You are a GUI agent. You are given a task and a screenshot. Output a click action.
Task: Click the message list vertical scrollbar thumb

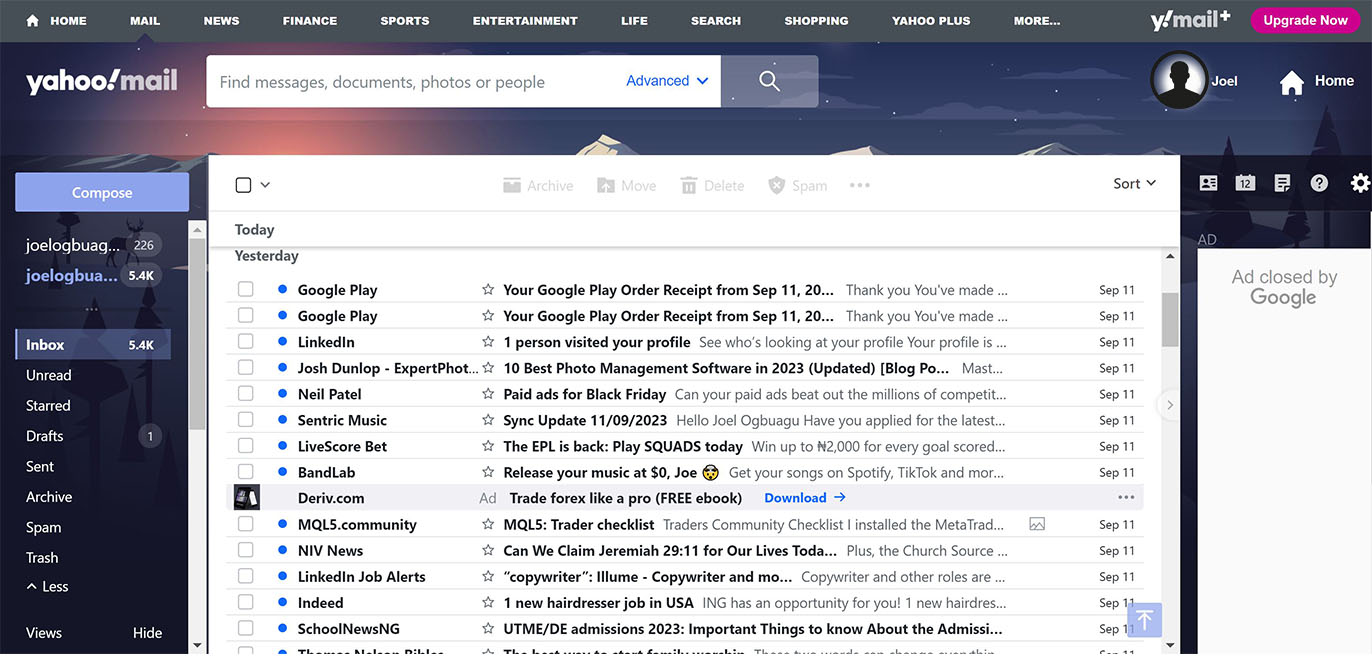(x=1170, y=319)
